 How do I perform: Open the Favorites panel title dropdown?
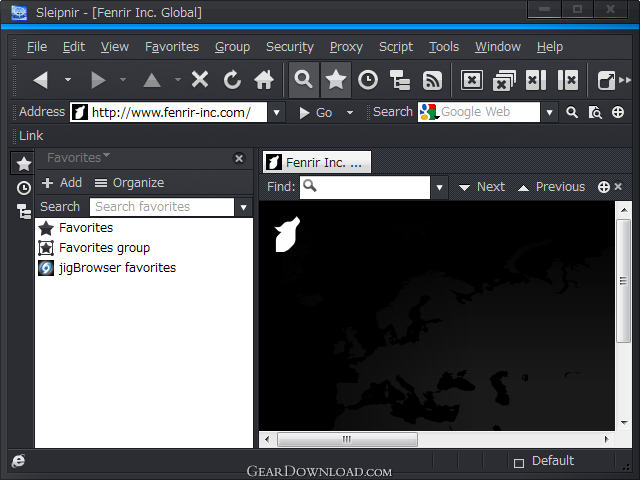pos(78,157)
